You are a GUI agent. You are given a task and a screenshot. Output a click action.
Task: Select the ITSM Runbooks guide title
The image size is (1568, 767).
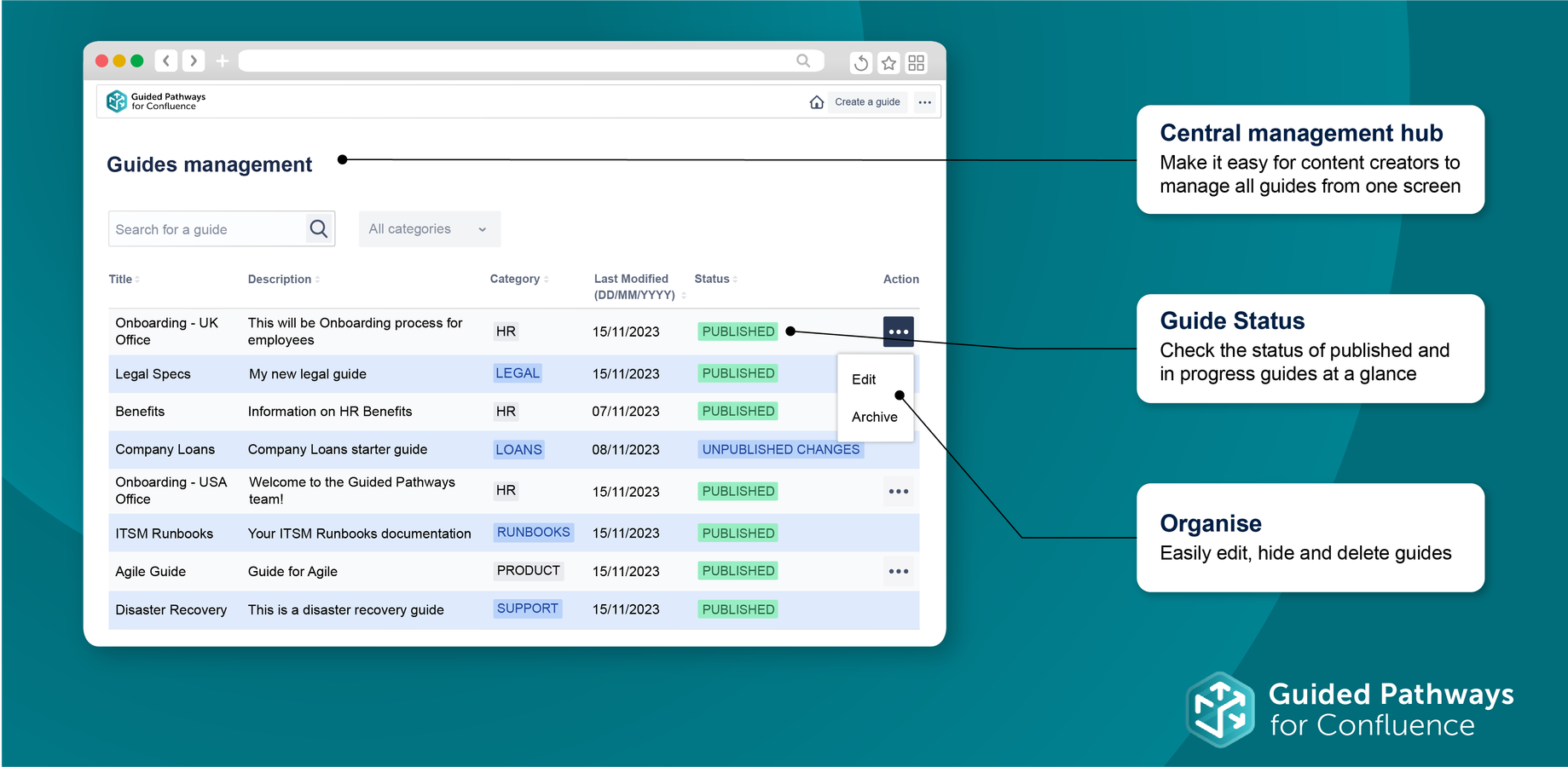click(x=164, y=533)
